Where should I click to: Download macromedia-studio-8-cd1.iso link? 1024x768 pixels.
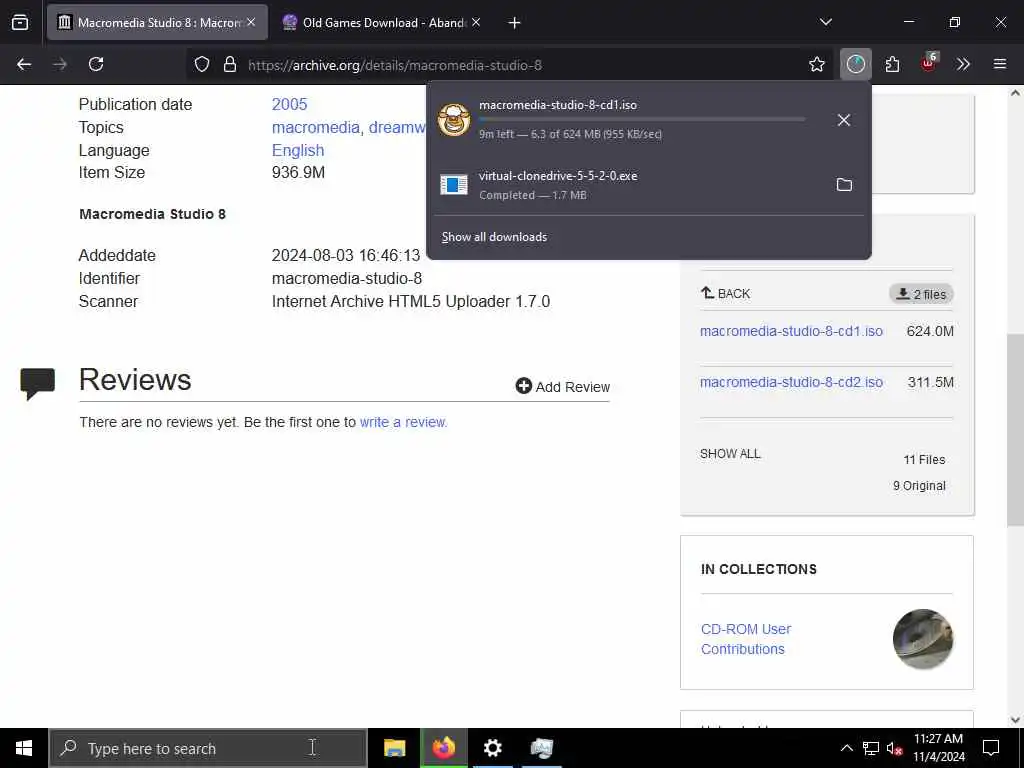tap(791, 331)
